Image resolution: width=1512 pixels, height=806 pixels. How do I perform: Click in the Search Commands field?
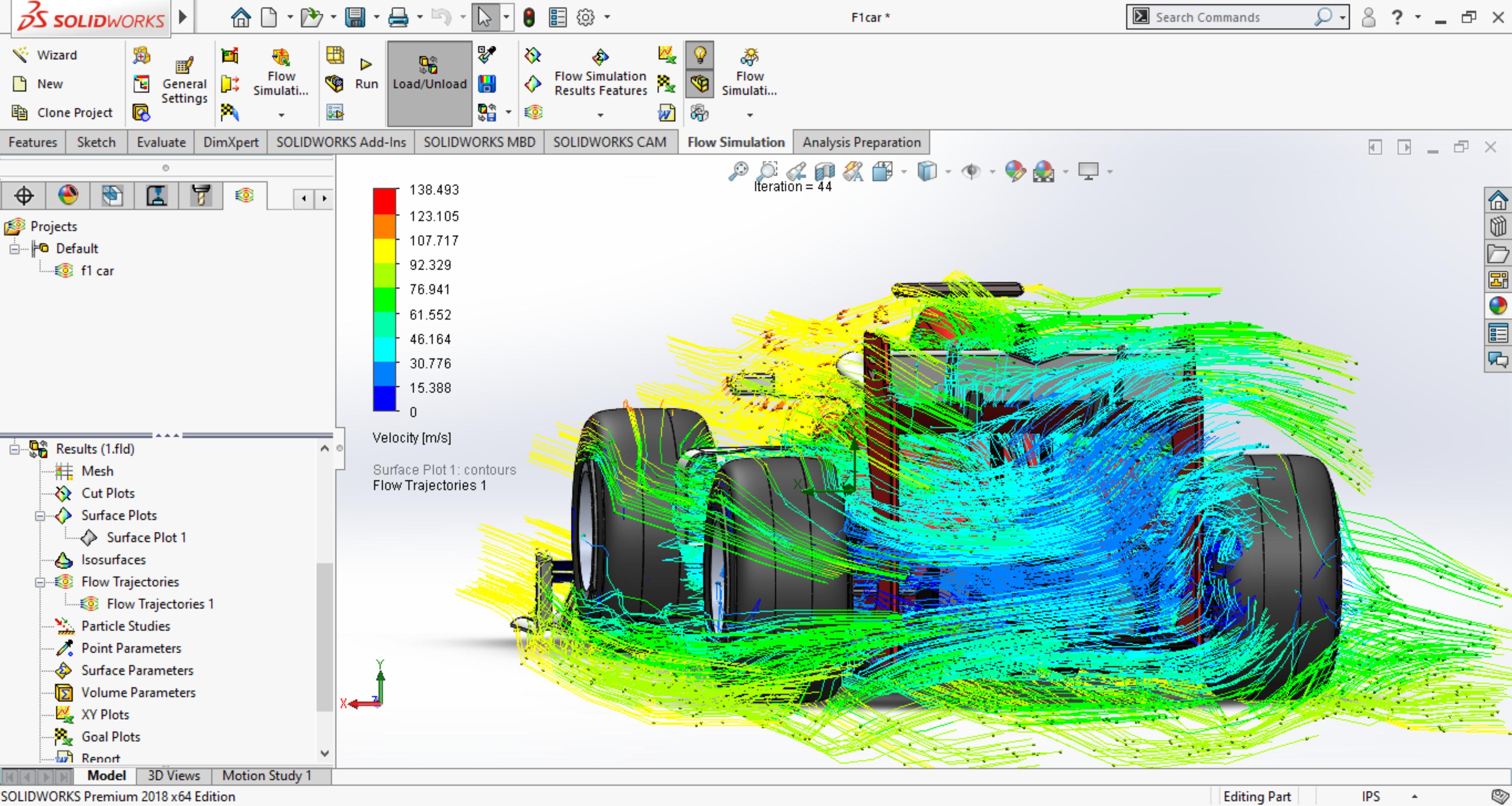pos(1233,18)
